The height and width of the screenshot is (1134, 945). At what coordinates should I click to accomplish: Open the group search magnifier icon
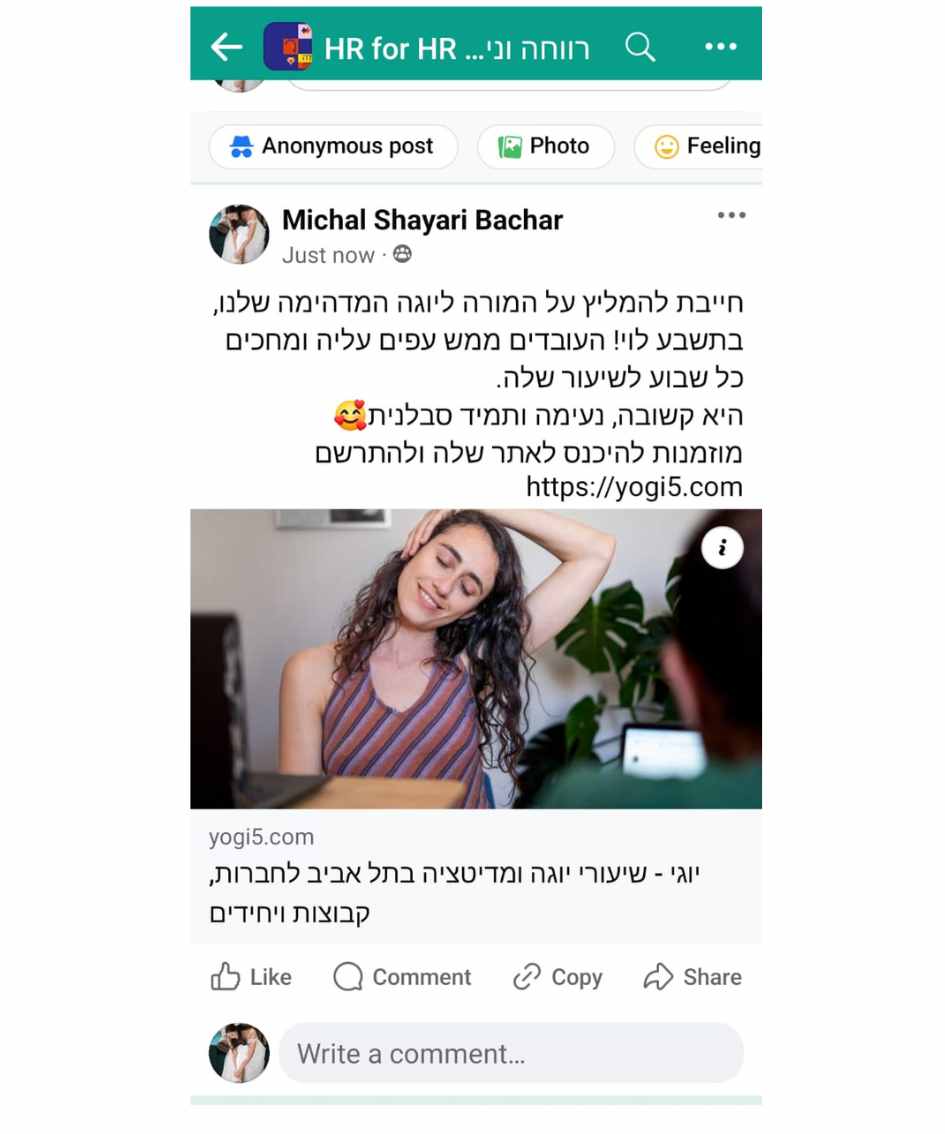(640, 48)
